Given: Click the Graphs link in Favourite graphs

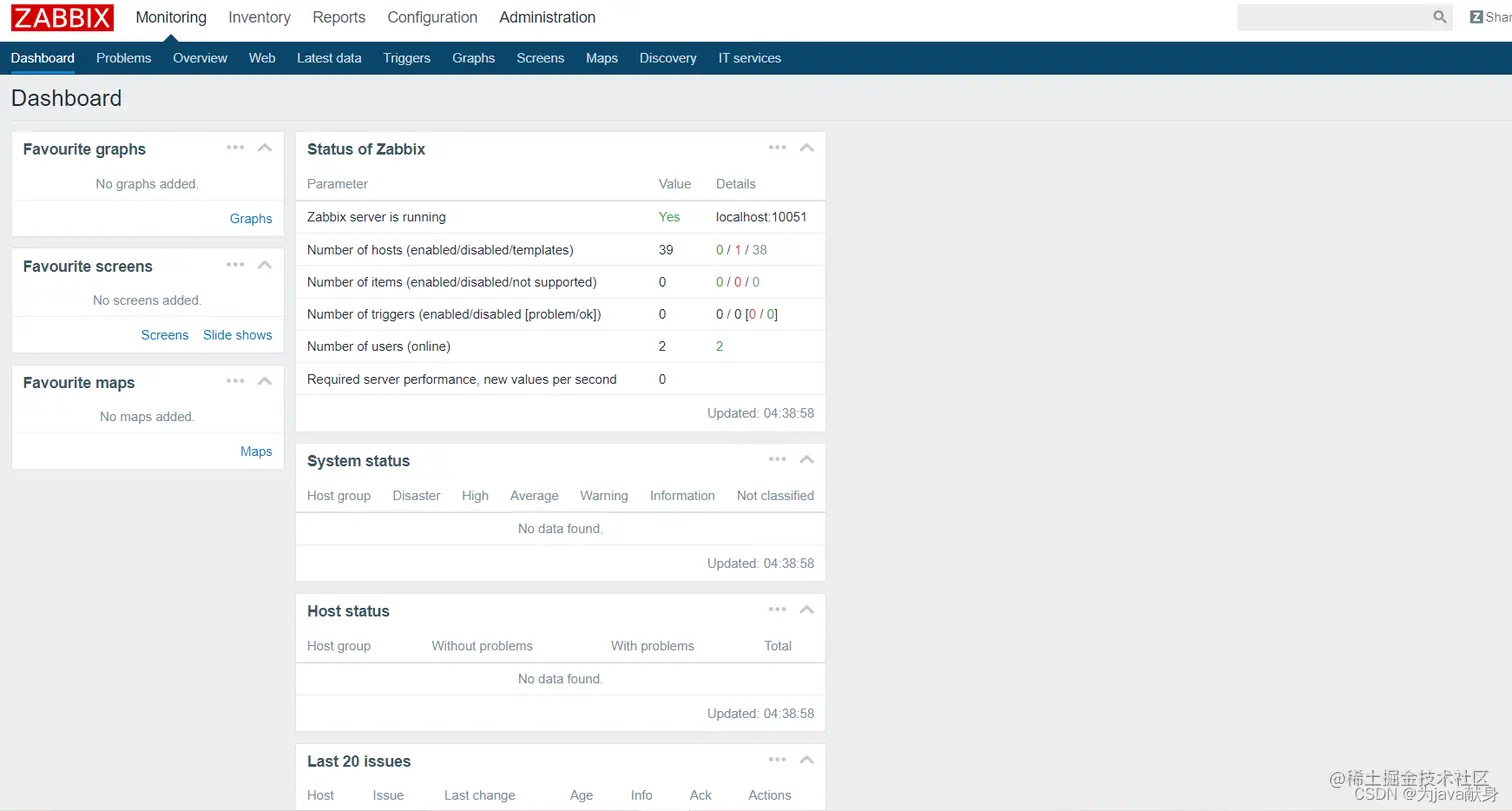Looking at the screenshot, I should [251, 218].
